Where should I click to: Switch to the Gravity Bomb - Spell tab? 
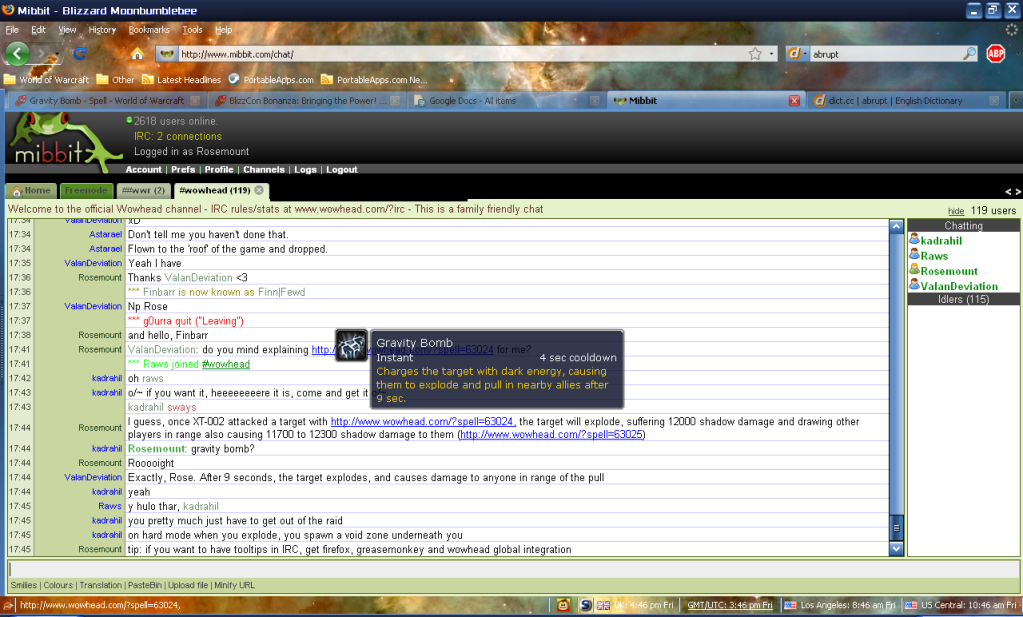pyautogui.click(x=107, y=100)
